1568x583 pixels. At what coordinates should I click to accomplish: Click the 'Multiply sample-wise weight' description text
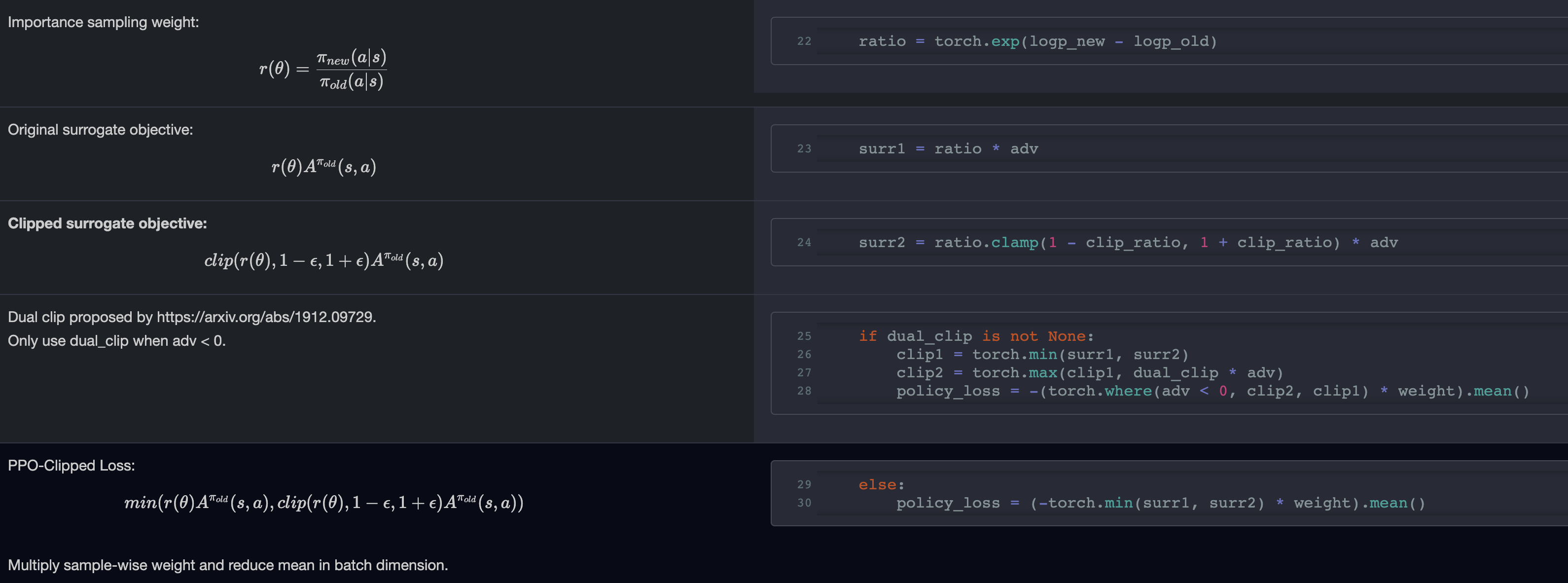tap(227, 565)
